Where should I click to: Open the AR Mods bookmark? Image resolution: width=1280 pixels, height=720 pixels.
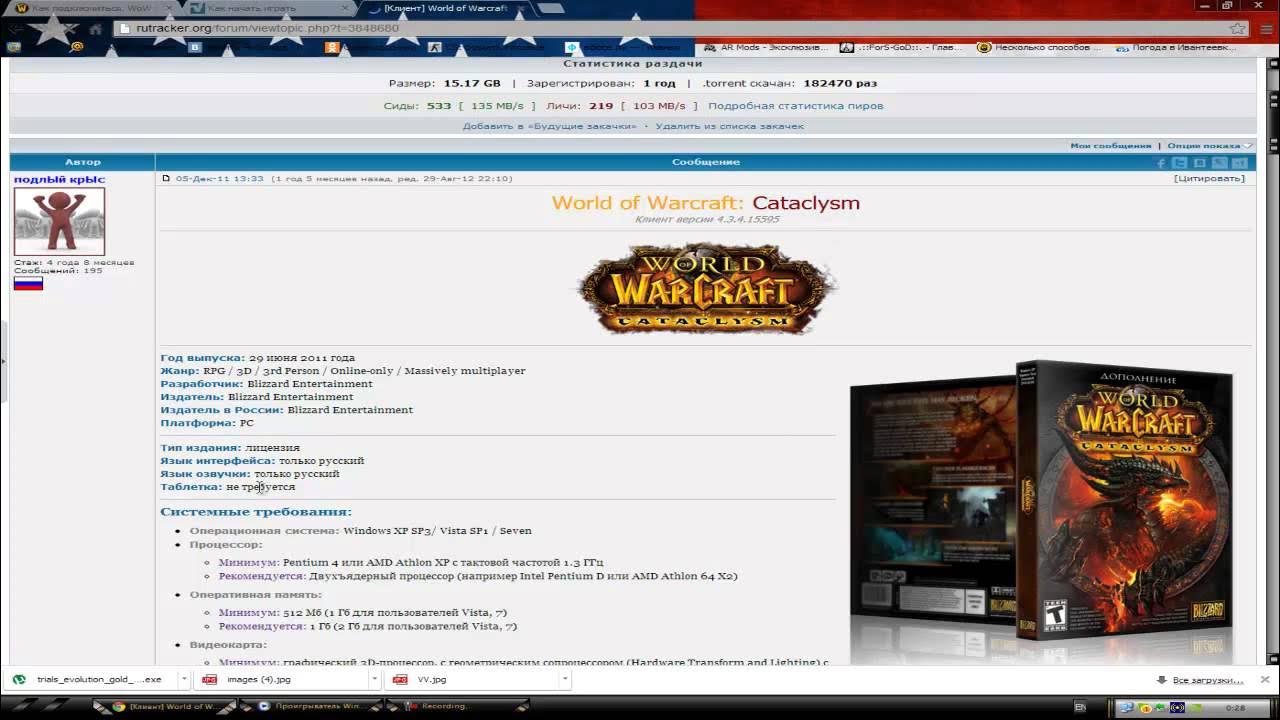tap(767, 47)
